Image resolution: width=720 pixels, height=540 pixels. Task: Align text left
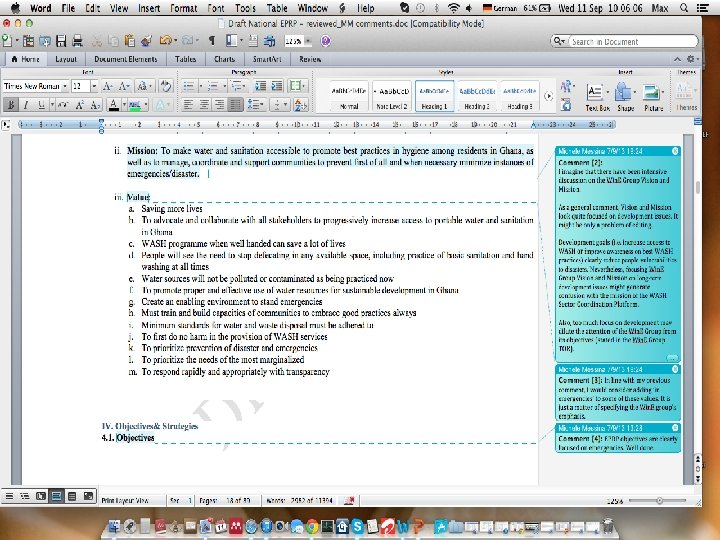188,105
